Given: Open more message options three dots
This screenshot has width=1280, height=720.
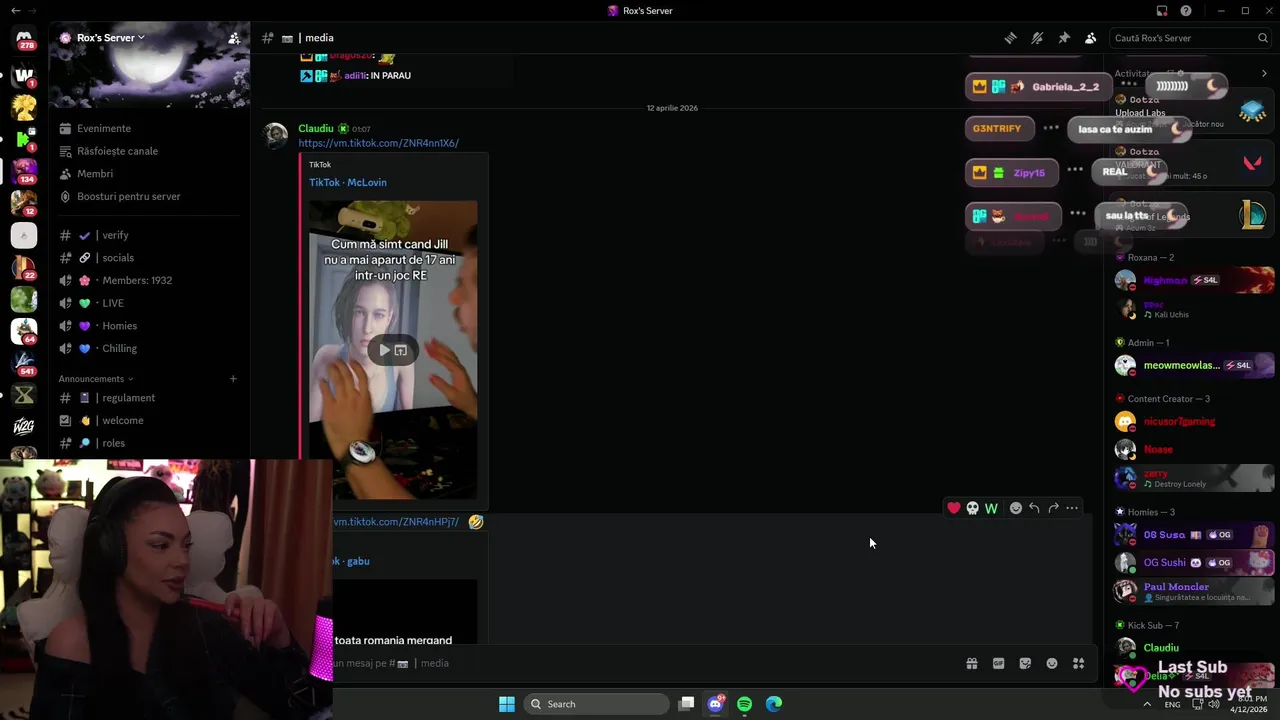Looking at the screenshot, I should (x=1072, y=508).
